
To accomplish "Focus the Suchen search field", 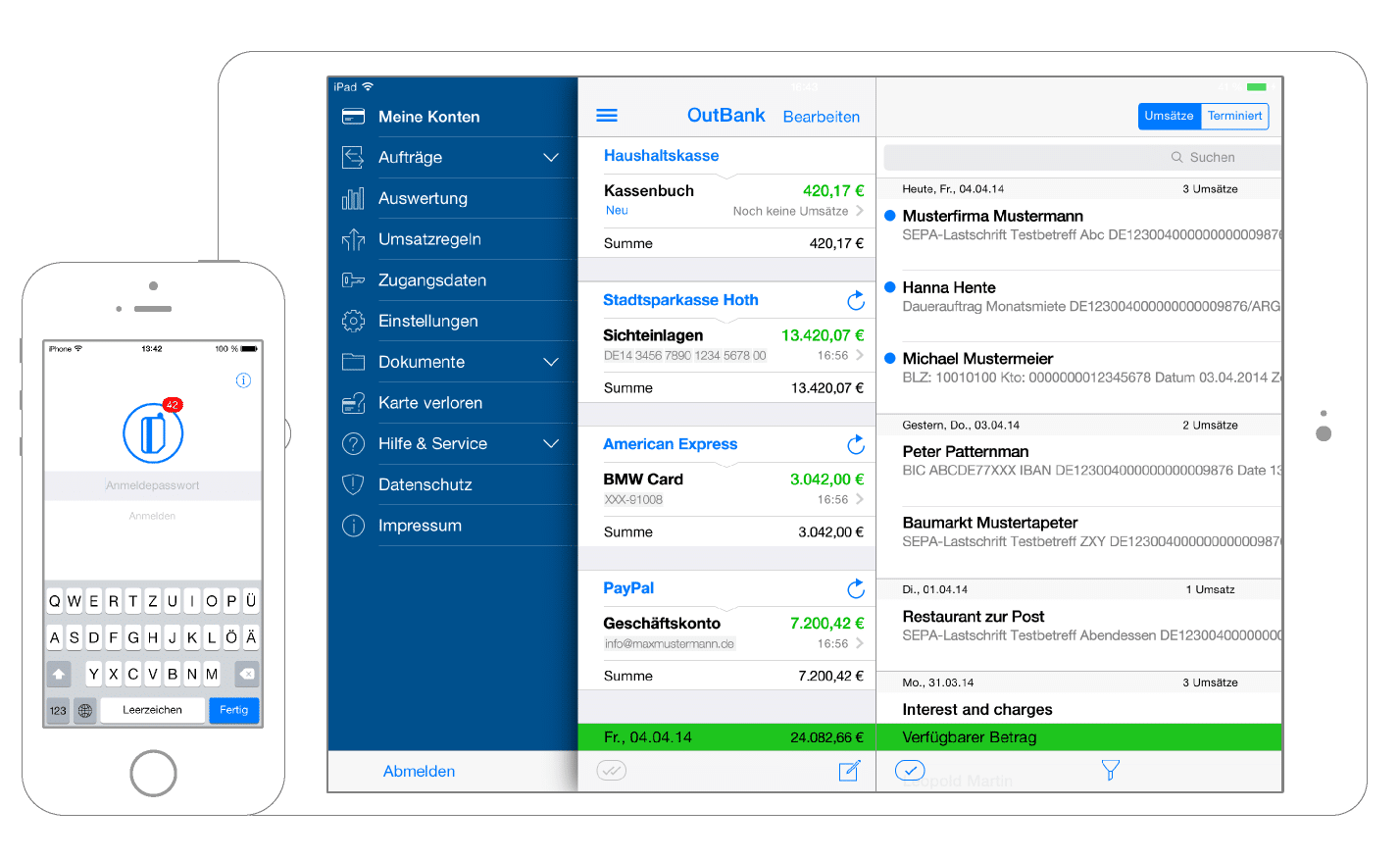I will coord(1082,157).
